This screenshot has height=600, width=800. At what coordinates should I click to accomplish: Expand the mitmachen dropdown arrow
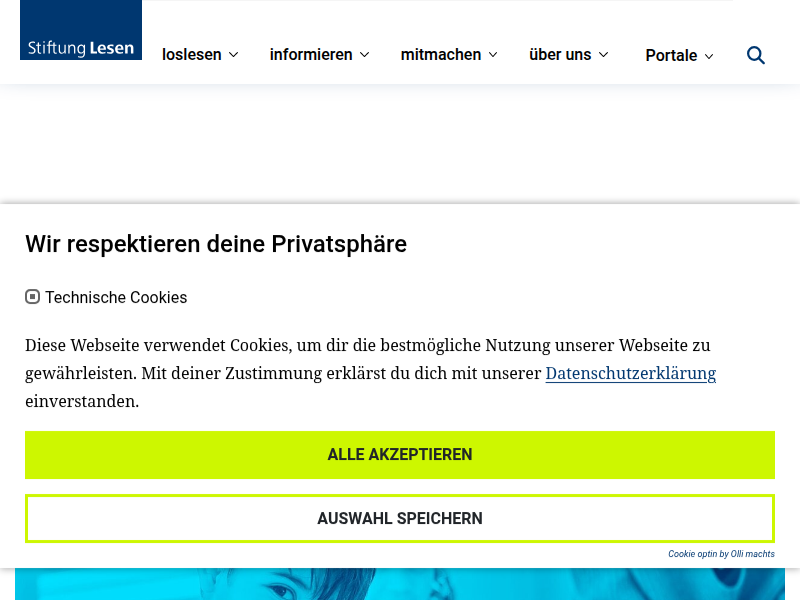[493, 55]
